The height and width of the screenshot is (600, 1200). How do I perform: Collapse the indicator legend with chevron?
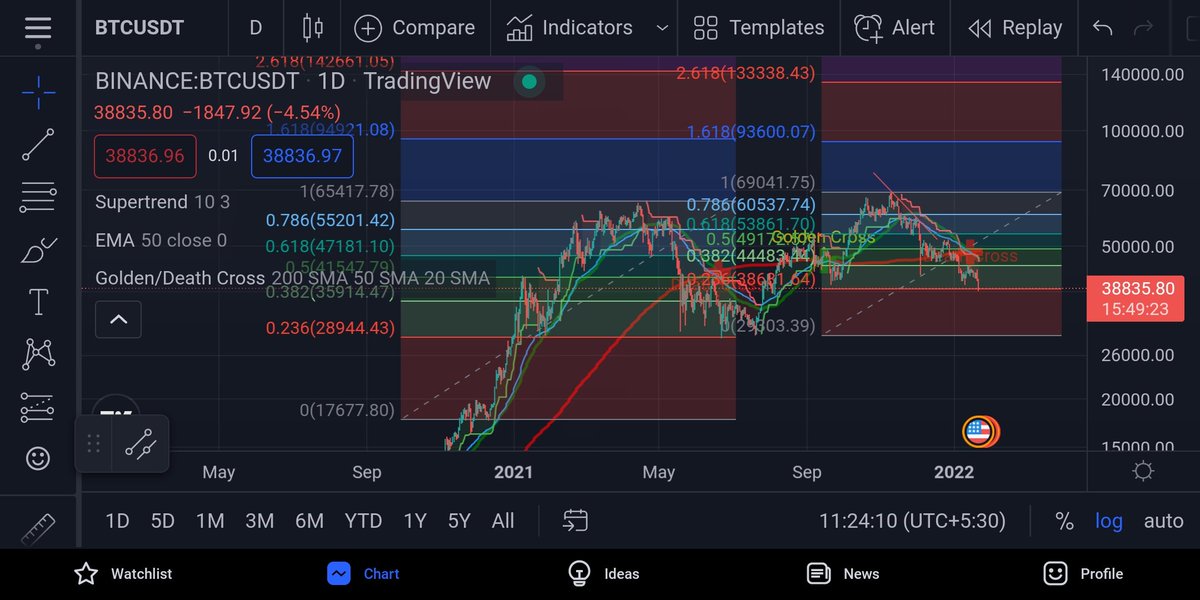pyautogui.click(x=118, y=320)
